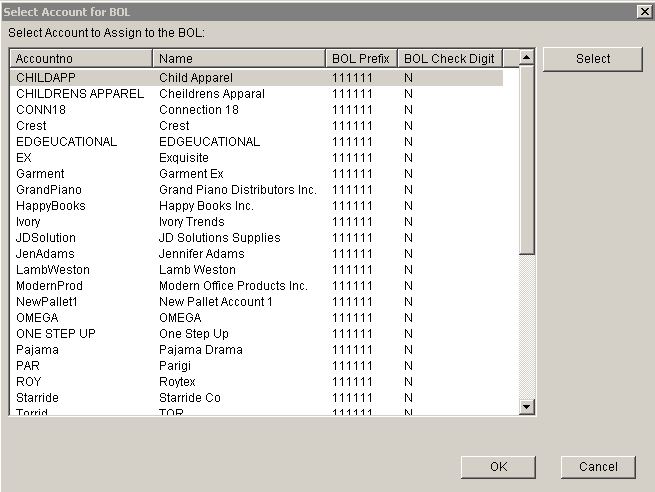
Task: Click the name Connection 18
Action: (x=199, y=110)
